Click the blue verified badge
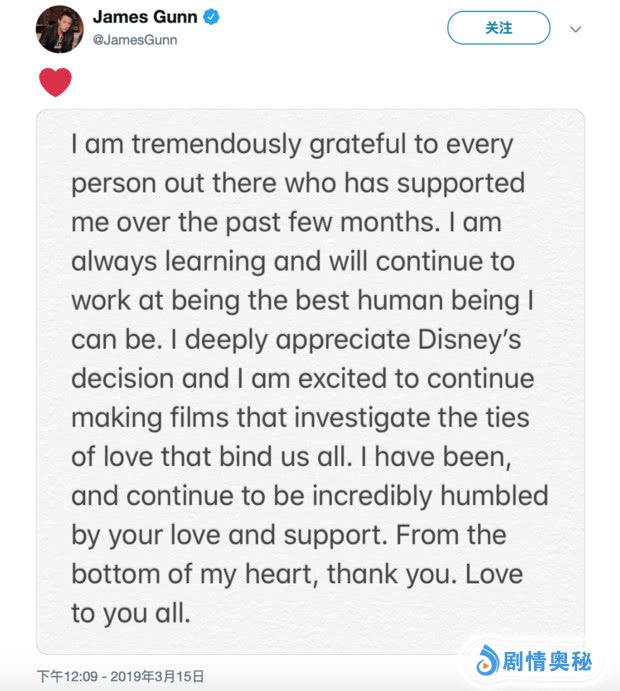Screen dimensions: 620x691 coord(210,18)
